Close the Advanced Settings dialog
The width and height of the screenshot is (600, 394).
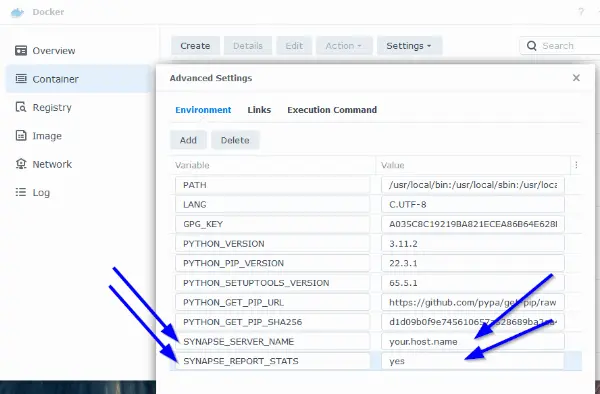tap(576, 78)
